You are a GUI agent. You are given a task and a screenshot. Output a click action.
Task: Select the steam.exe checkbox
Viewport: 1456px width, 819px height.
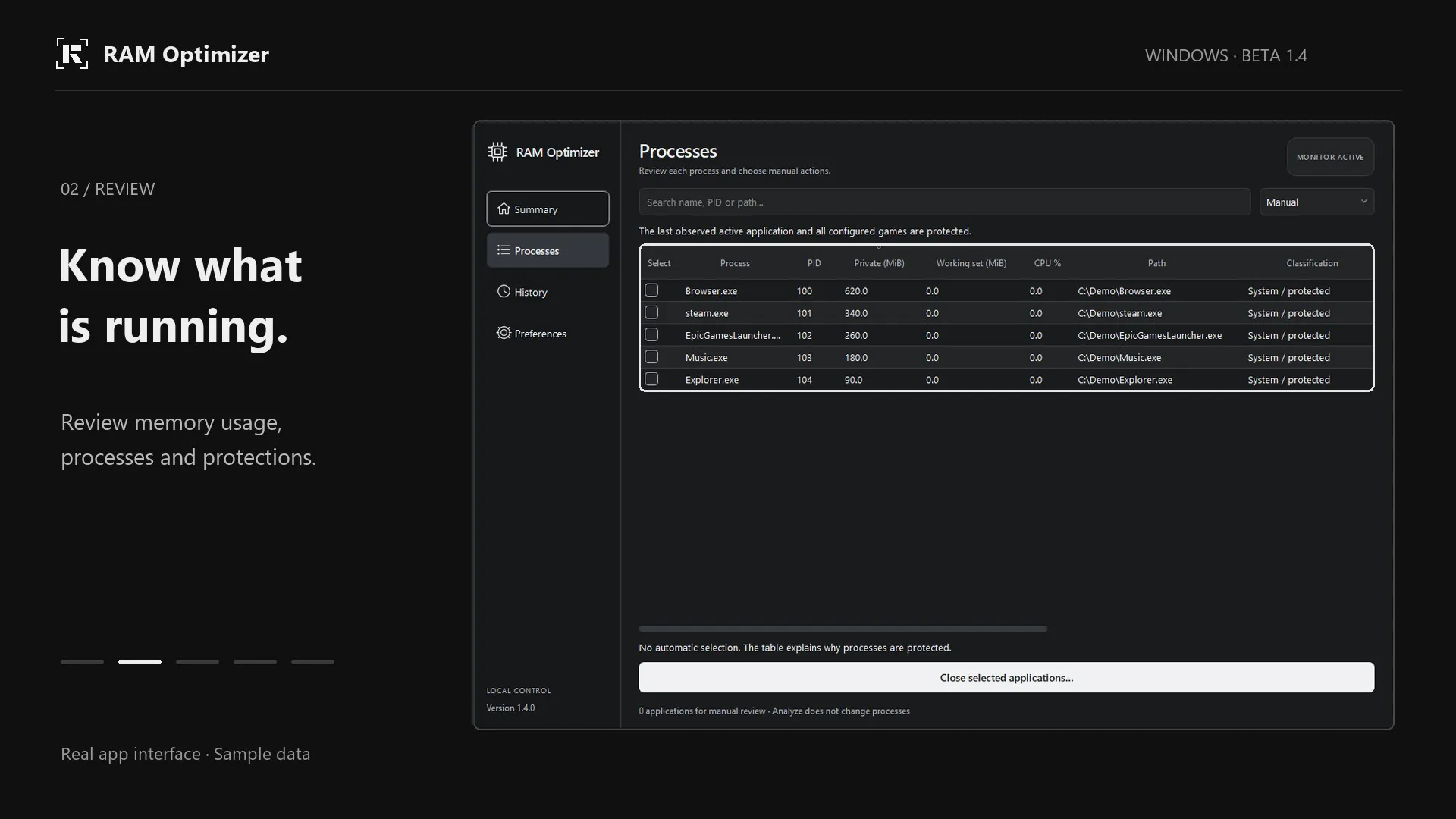pos(651,312)
